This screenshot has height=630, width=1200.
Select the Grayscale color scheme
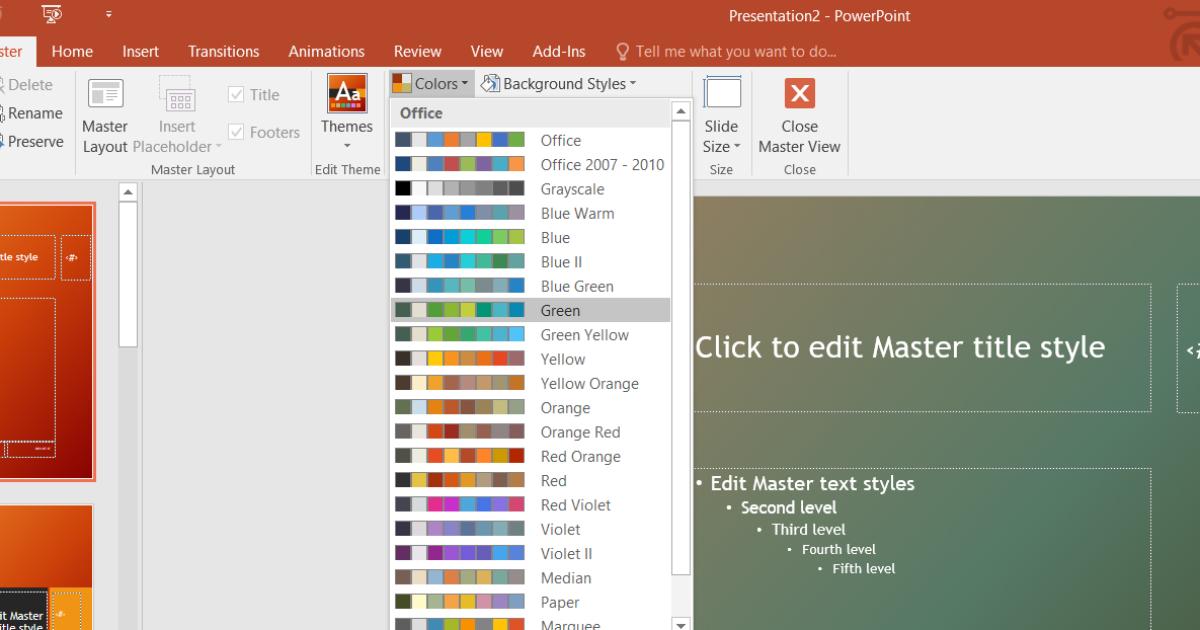[530, 188]
